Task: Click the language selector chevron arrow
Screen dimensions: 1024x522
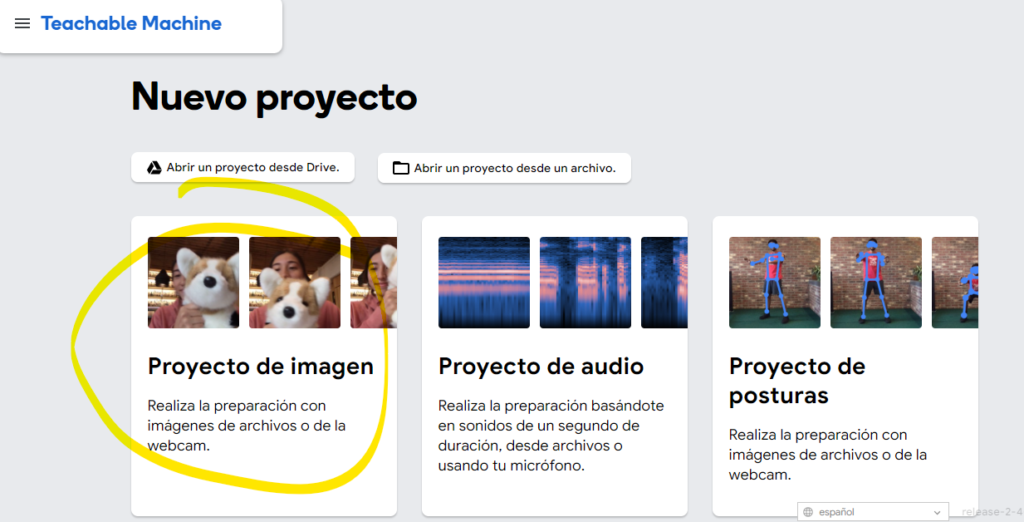Action: click(x=937, y=512)
